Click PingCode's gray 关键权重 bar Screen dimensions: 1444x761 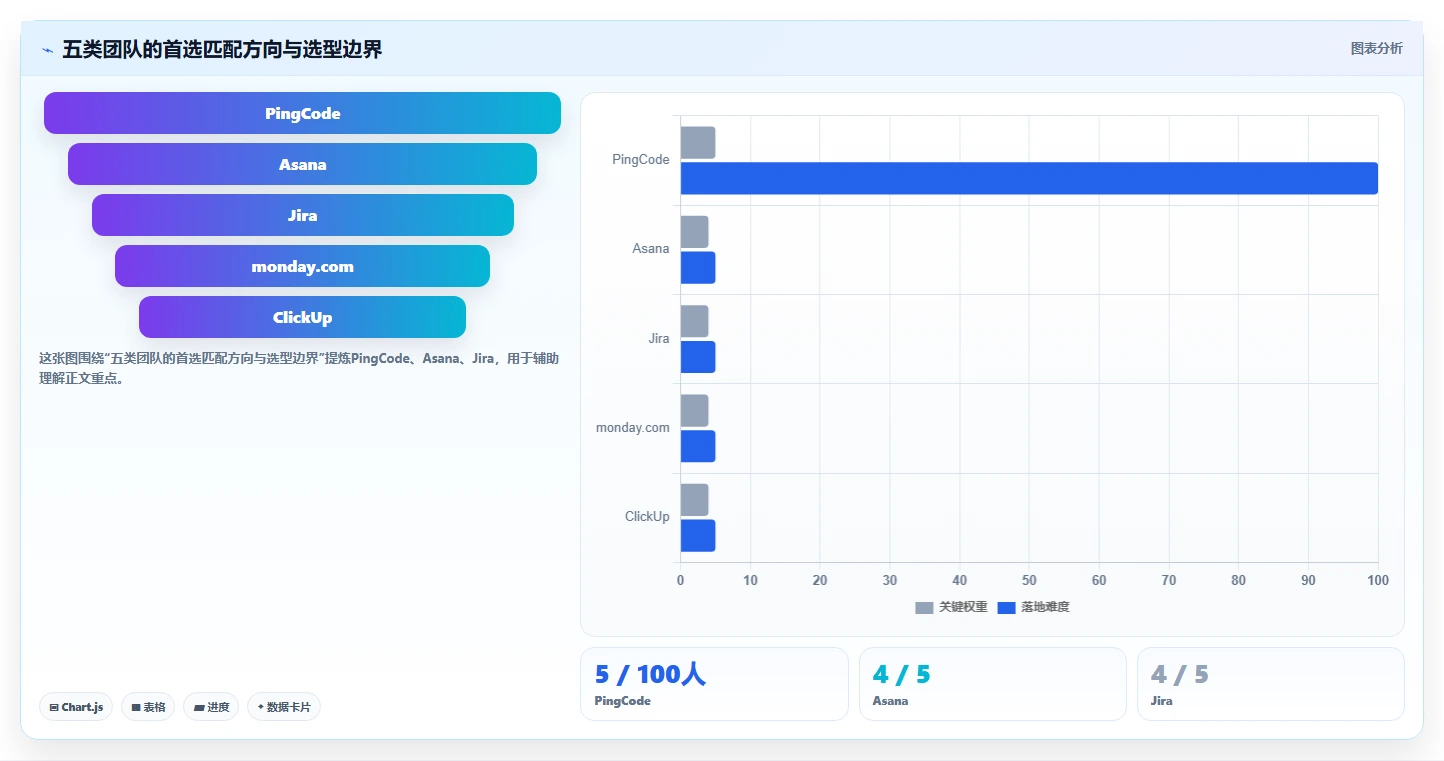698,143
